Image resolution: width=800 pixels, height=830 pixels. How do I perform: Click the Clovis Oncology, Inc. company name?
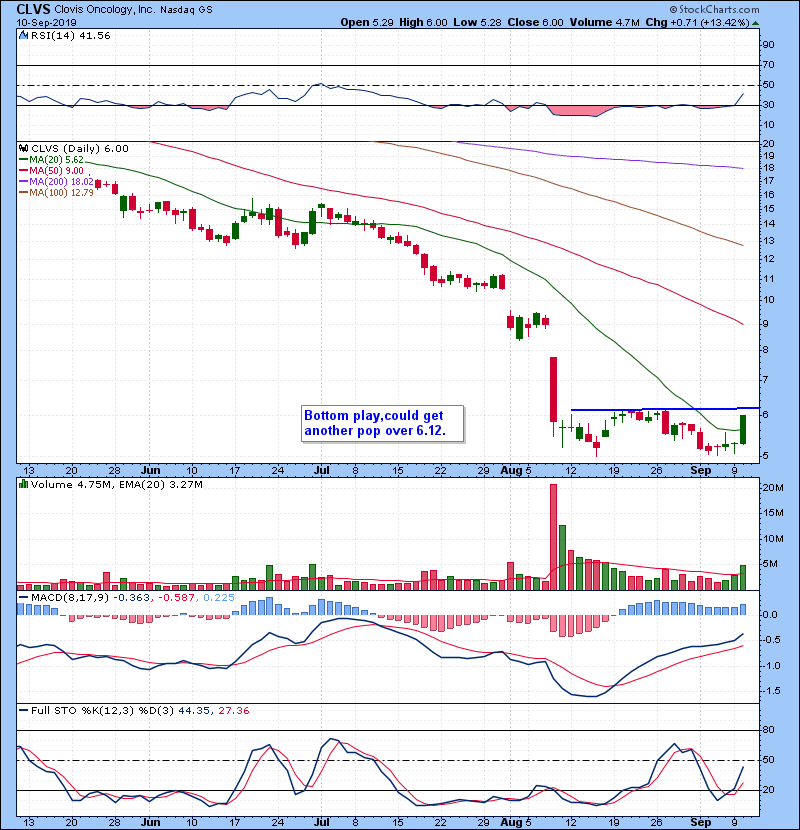click(x=105, y=10)
